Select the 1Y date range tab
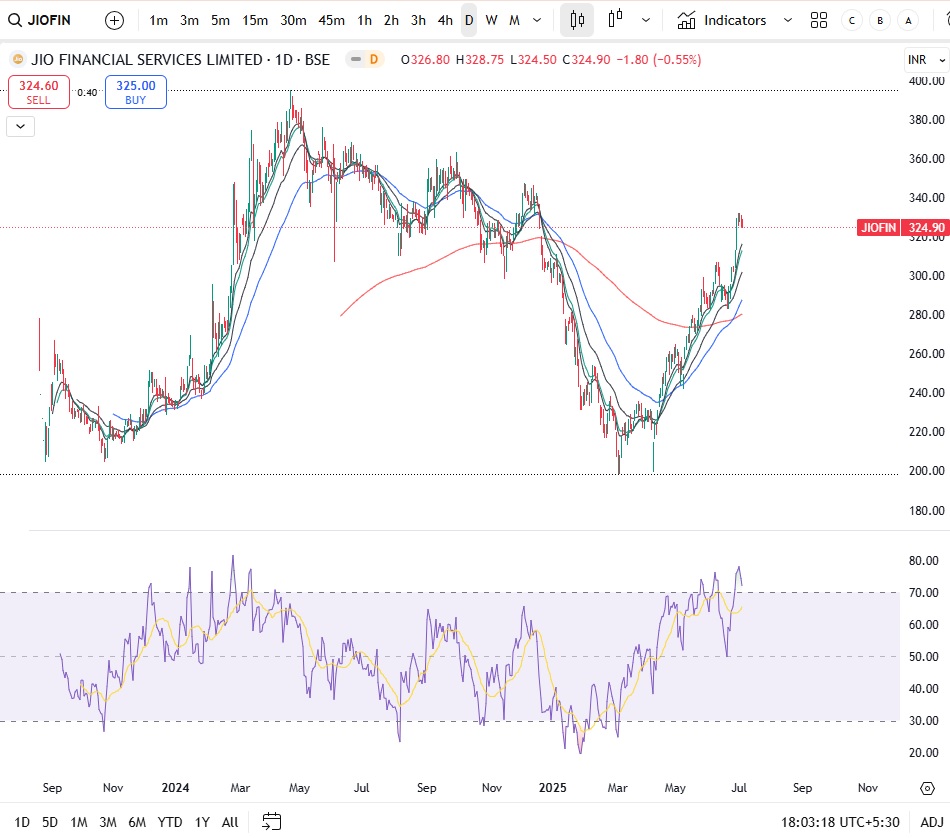The height and width of the screenshot is (838, 950). pyautogui.click(x=201, y=822)
